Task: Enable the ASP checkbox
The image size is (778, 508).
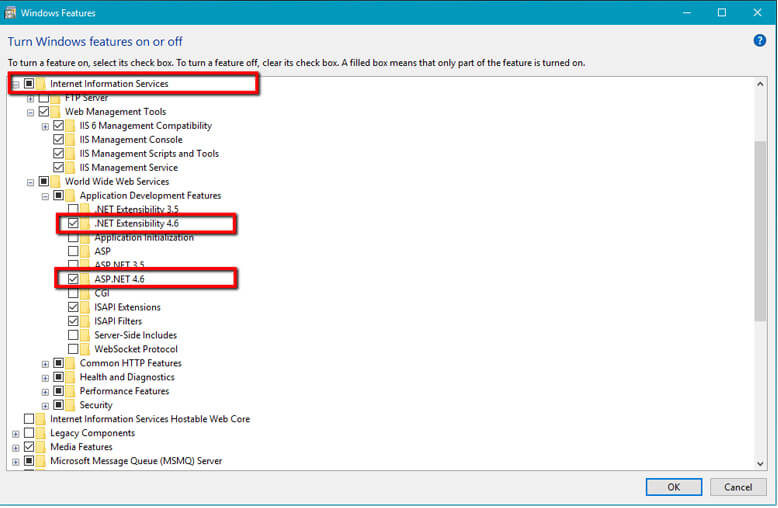Action: pos(73,252)
